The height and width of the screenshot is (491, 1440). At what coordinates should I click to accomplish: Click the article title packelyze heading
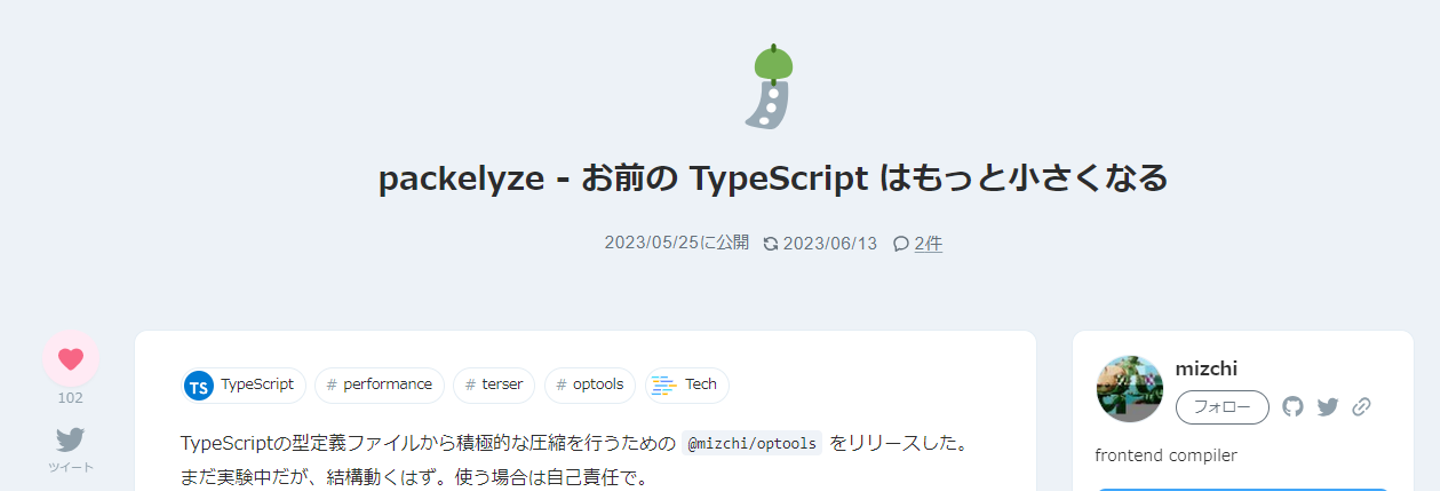(x=773, y=179)
